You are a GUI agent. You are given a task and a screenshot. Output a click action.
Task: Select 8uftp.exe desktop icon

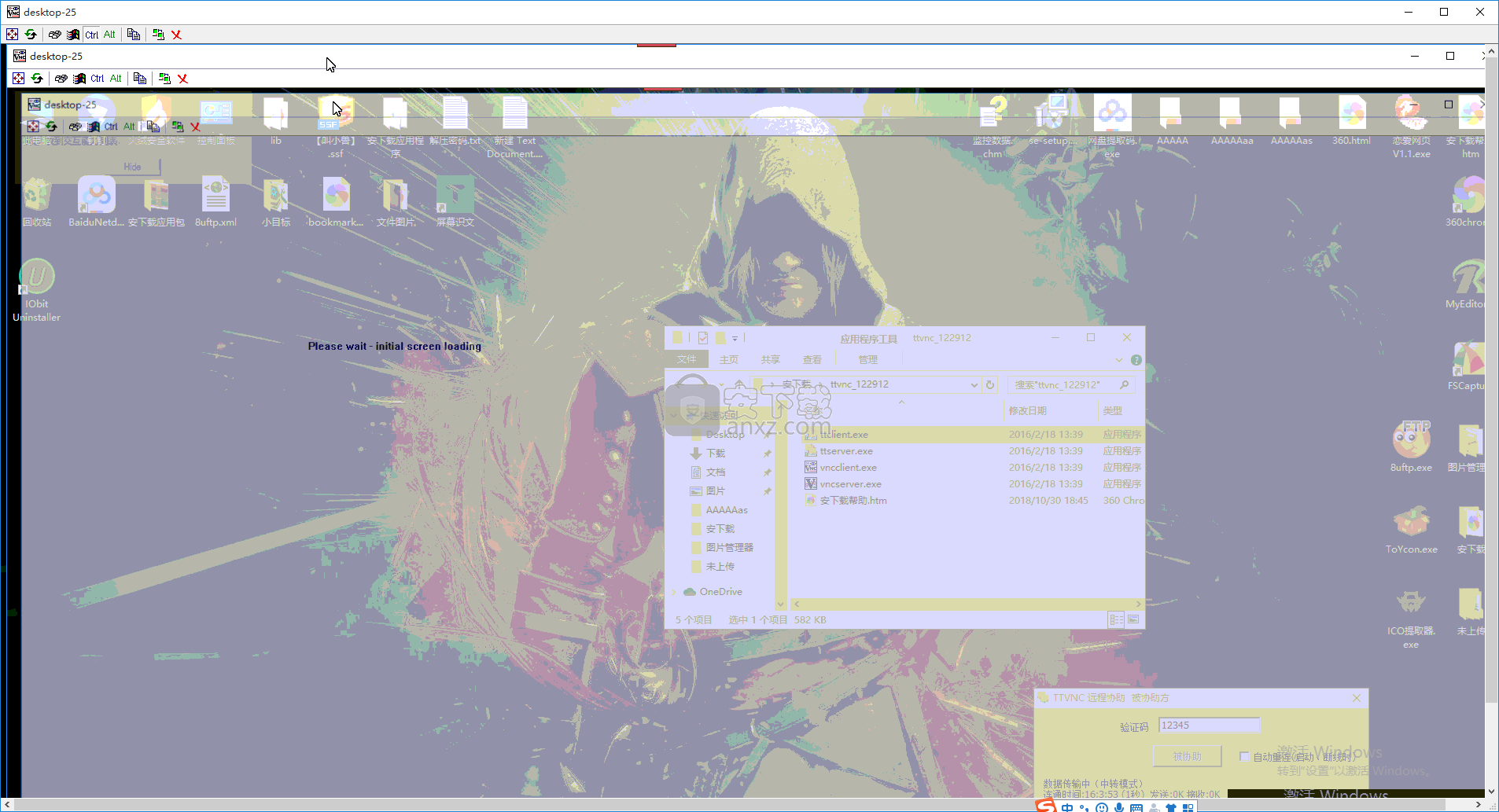coord(1411,446)
